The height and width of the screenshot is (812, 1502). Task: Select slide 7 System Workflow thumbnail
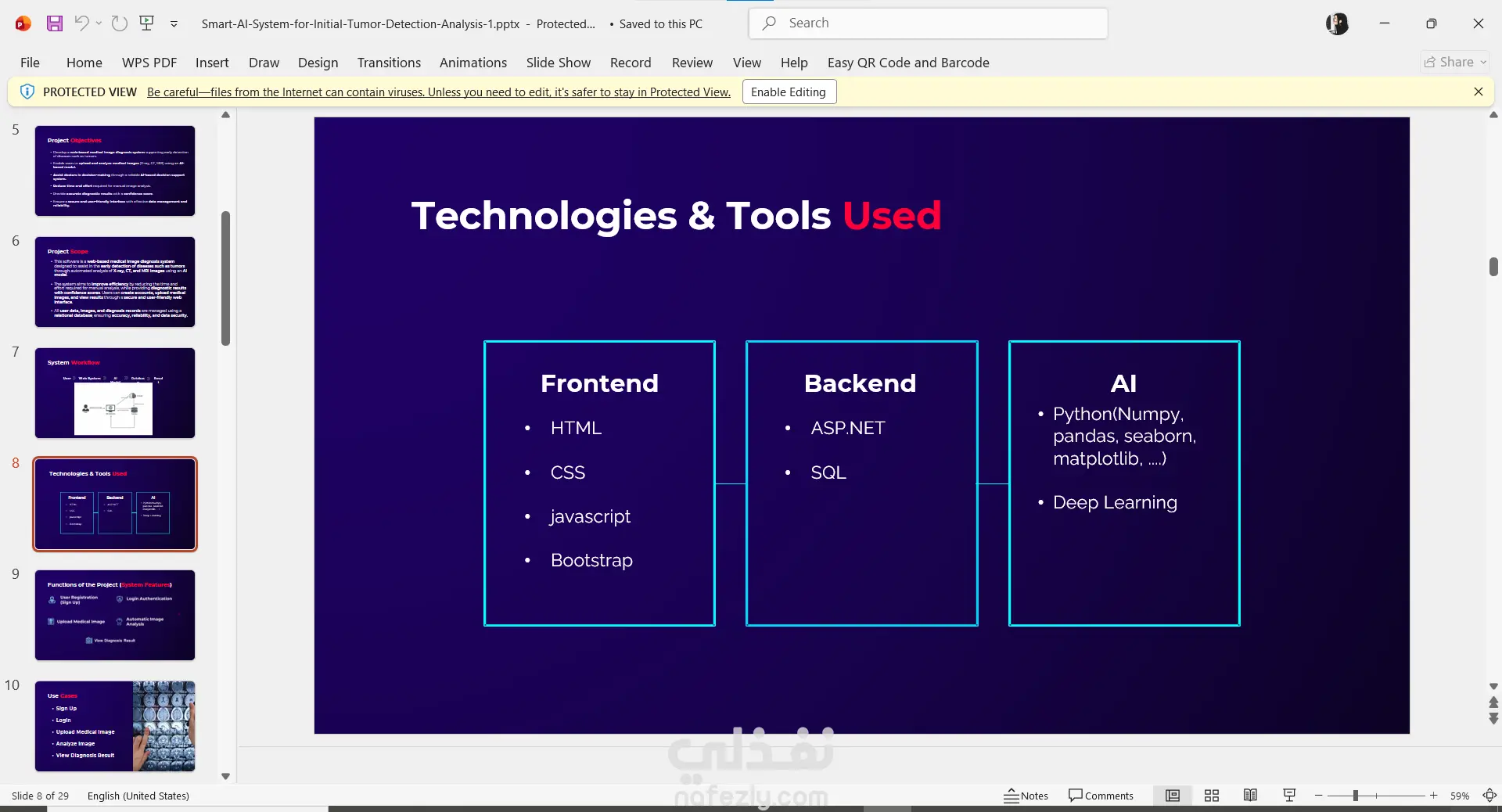pos(115,393)
